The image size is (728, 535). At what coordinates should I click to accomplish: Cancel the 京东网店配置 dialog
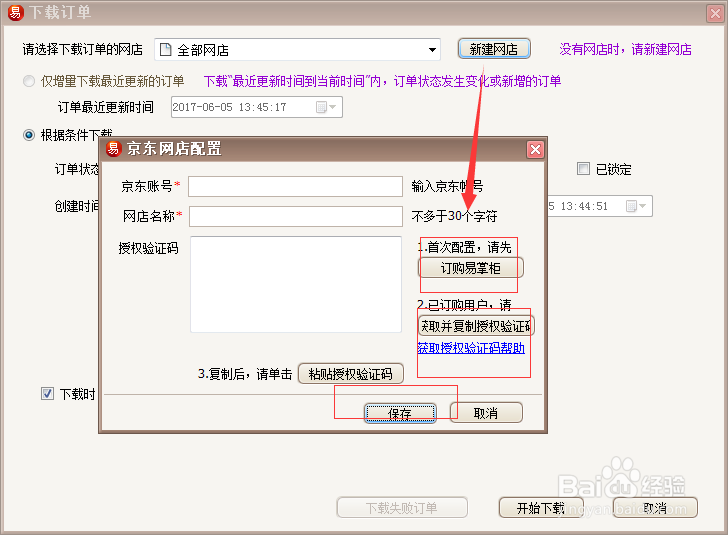pos(486,413)
